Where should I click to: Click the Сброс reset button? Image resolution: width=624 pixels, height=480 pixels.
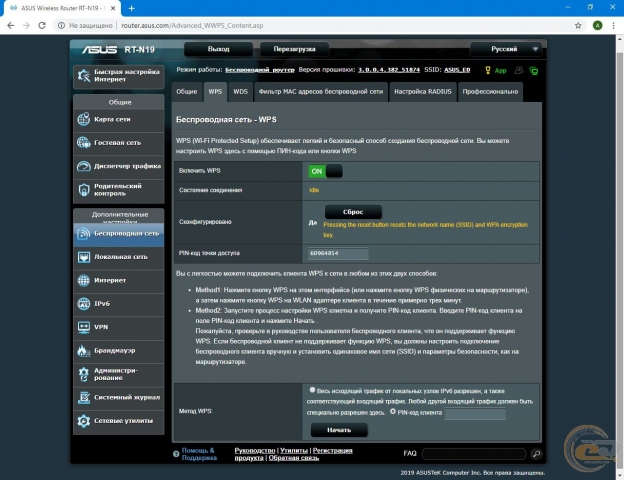353,212
